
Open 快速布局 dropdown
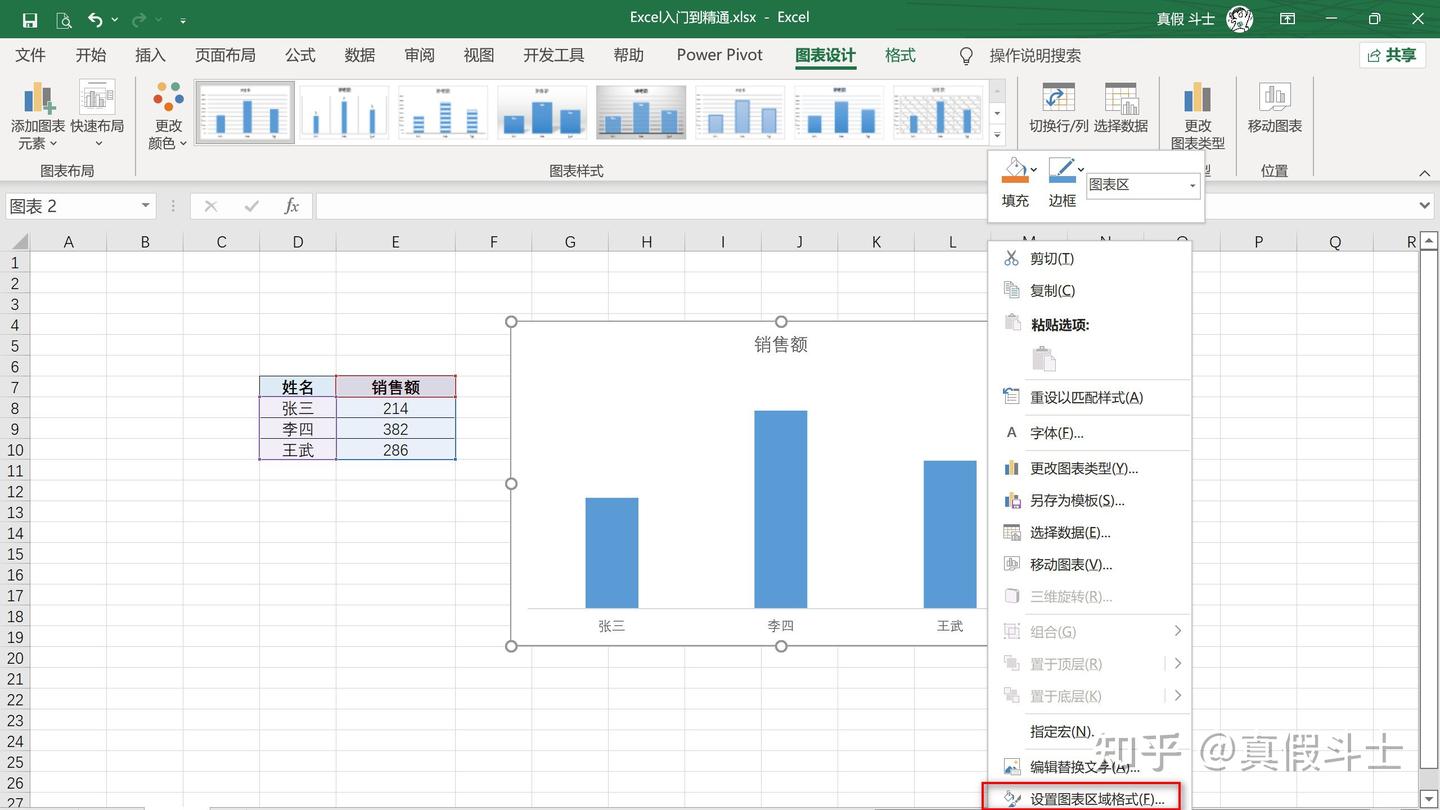click(x=97, y=116)
